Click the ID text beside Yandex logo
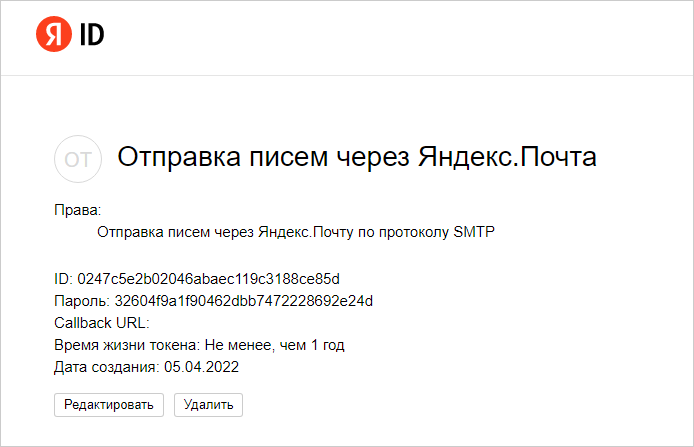The width and height of the screenshot is (694, 447). 92,36
